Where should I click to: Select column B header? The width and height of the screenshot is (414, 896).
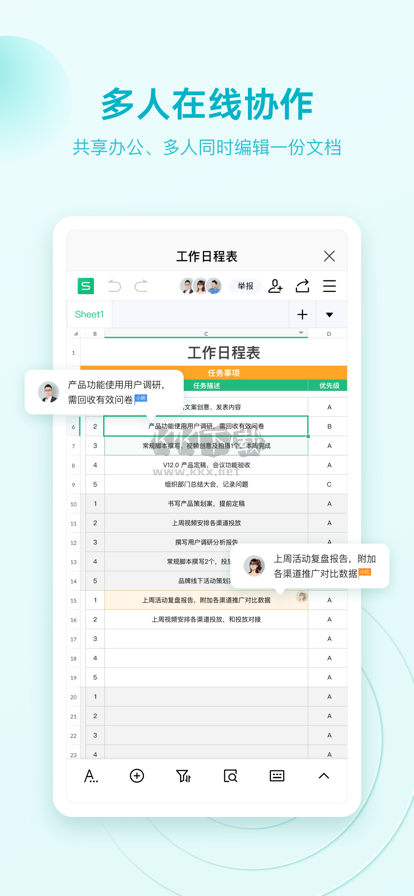tap(95, 333)
